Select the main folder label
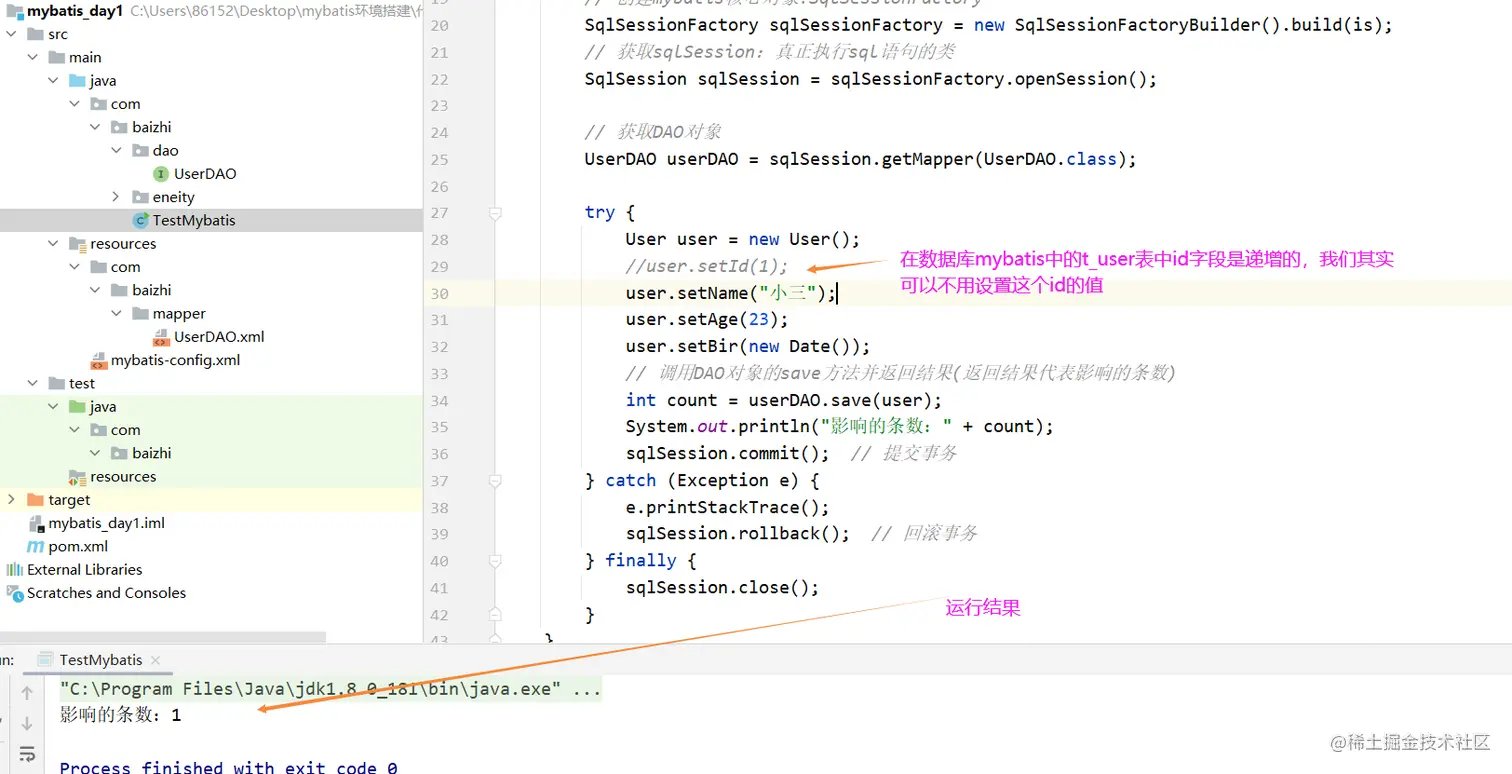 click(85, 58)
